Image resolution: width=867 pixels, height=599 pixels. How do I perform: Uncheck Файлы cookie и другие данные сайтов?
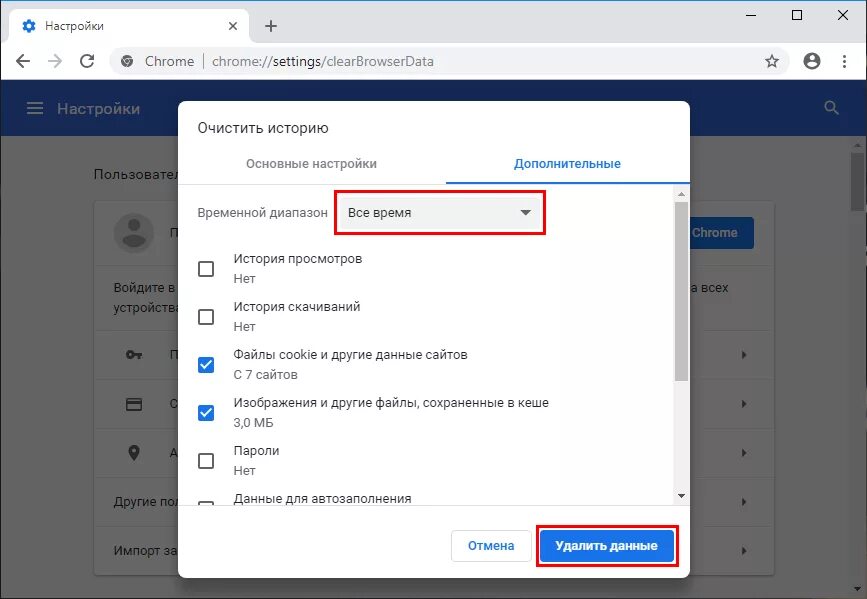click(206, 365)
